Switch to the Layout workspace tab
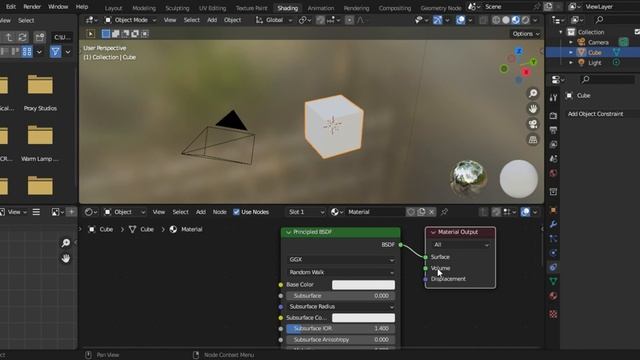 (113, 8)
